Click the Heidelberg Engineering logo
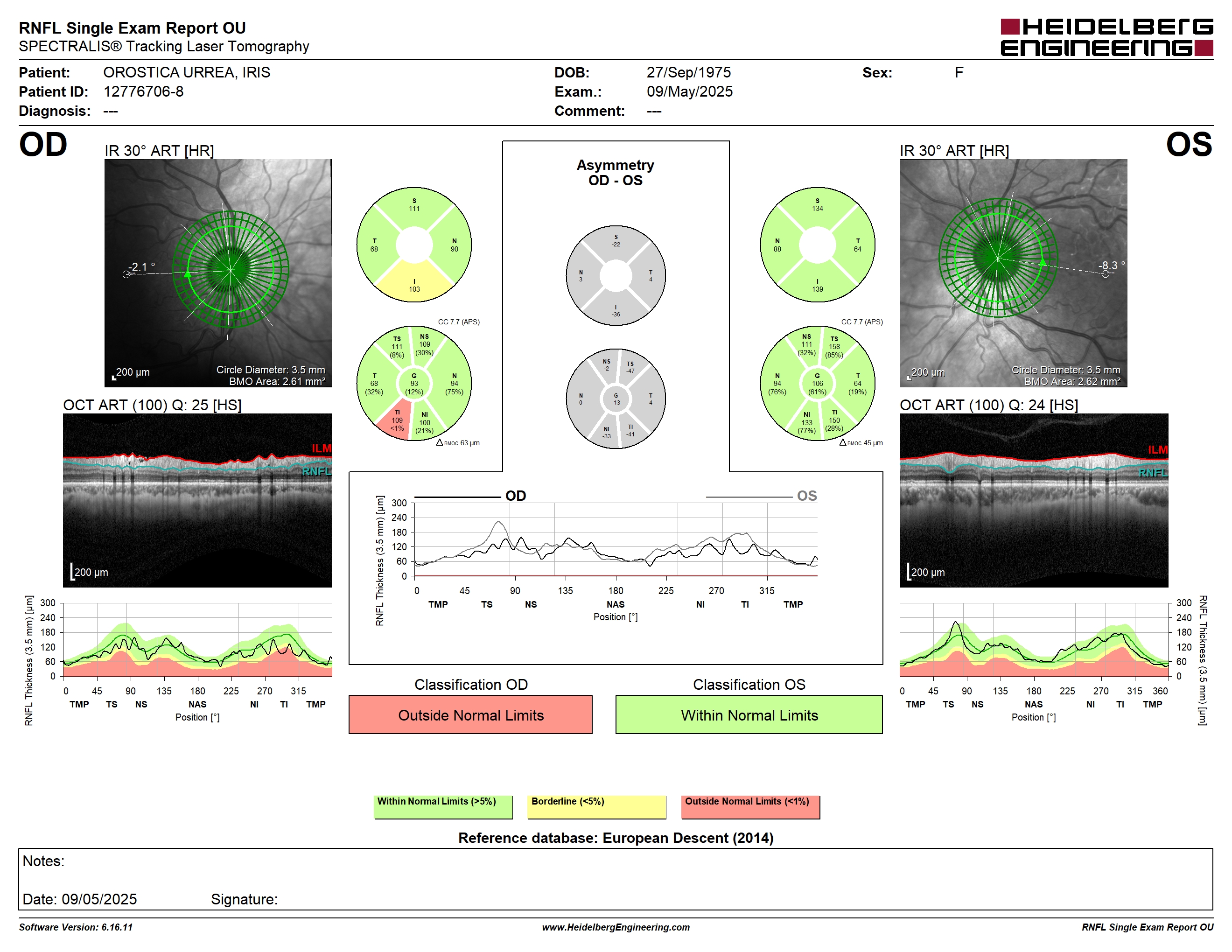The width and height of the screenshot is (1232, 952). tap(1106, 37)
